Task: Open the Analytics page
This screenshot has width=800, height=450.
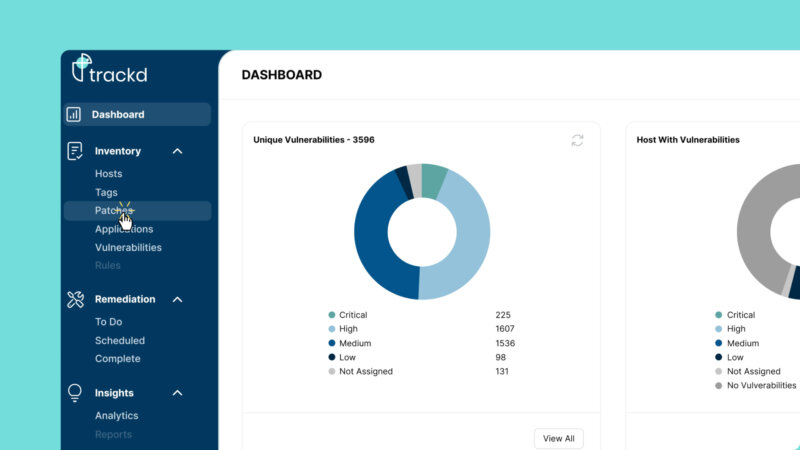Action: 116,416
